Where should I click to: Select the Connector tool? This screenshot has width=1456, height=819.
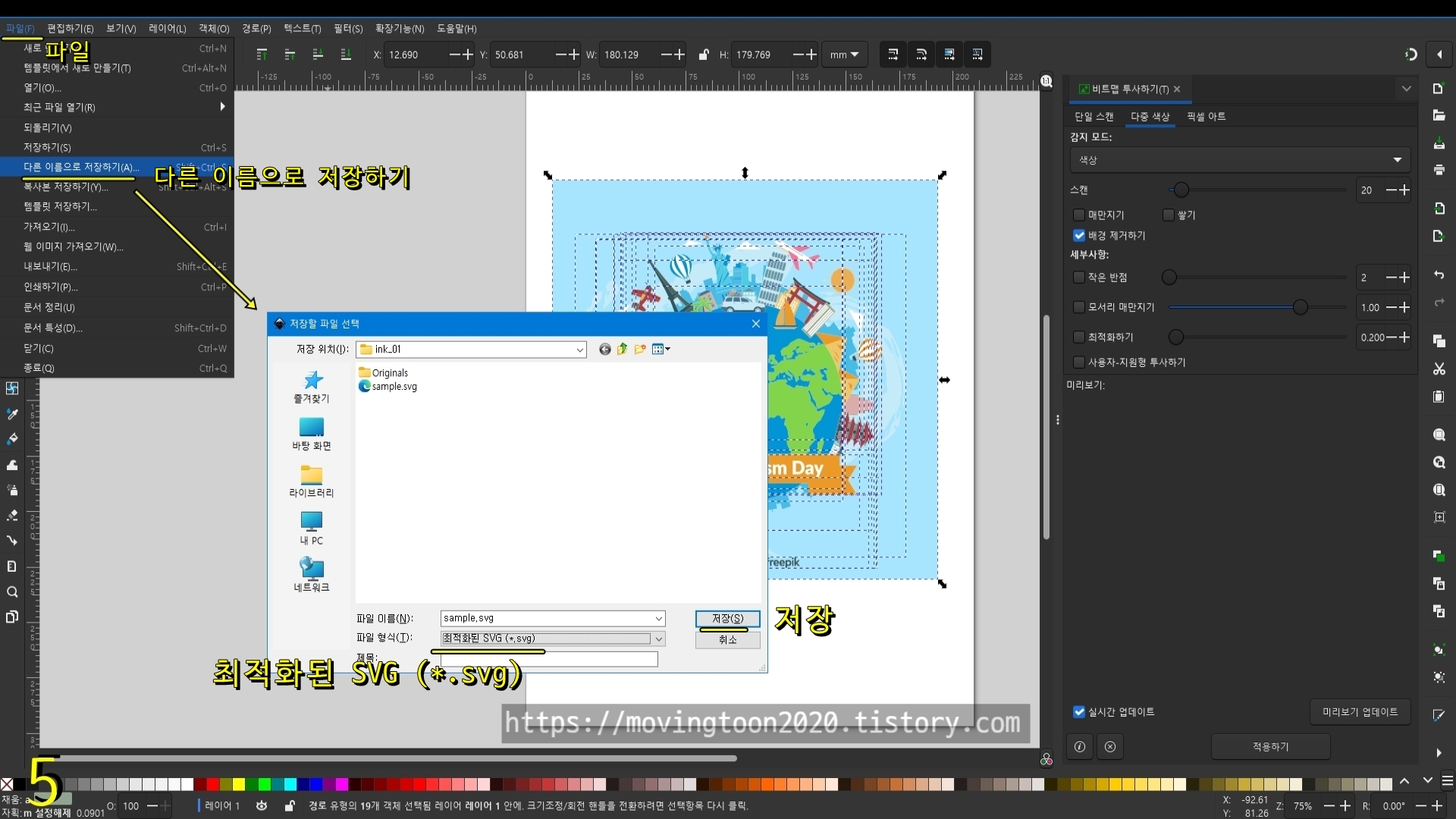(12, 541)
